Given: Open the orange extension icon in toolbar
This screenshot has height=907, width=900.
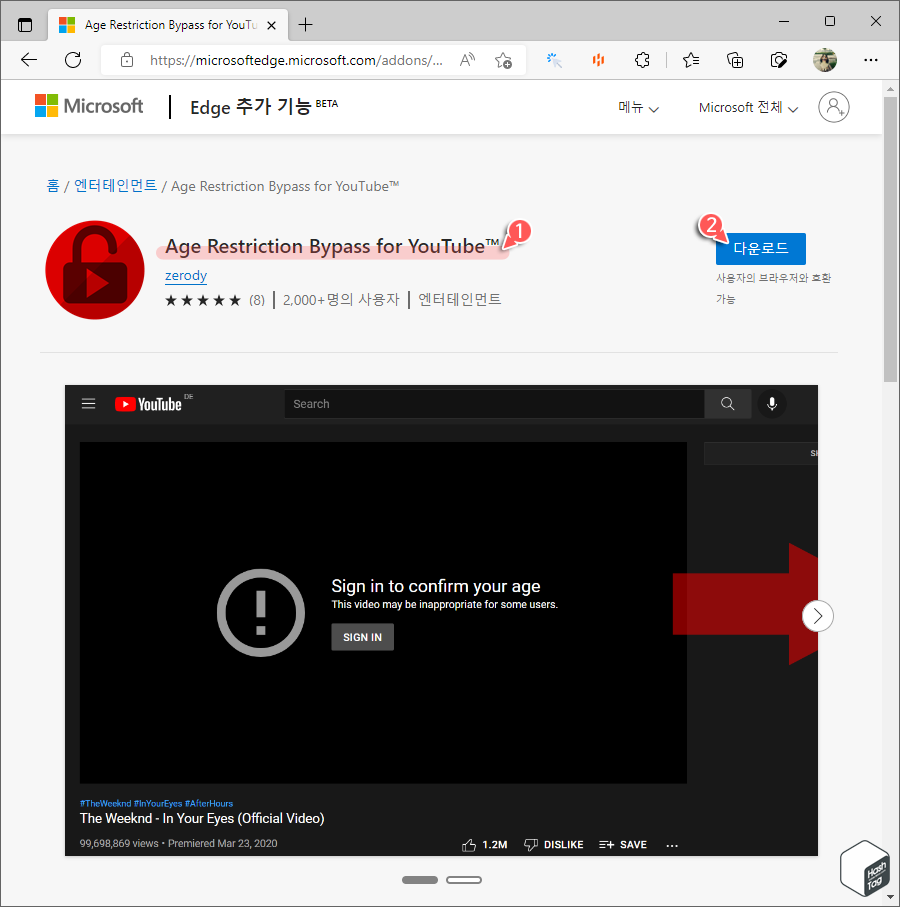Looking at the screenshot, I should coord(598,60).
